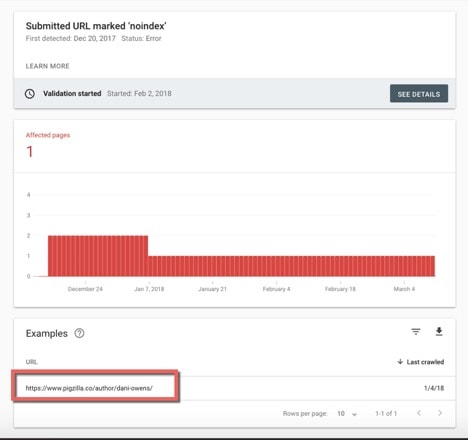
Task: Click the URL column header
Action: [32, 362]
